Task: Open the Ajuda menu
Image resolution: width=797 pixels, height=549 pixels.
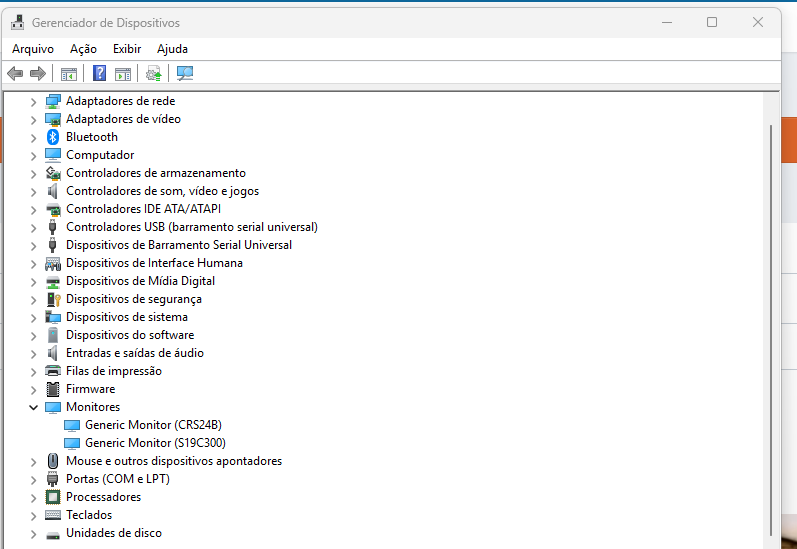Action: pyautogui.click(x=172, y=49)
